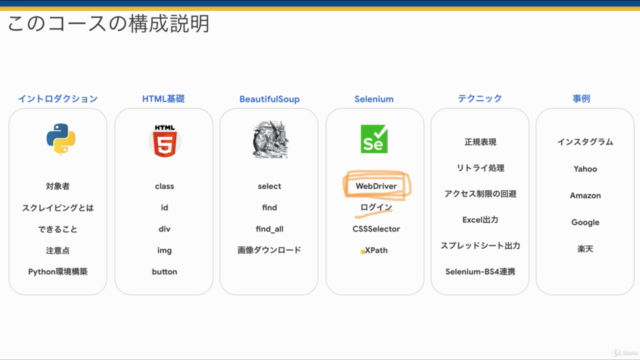Click Google in the examples card
The height and width of the screenshot is (360, 640).
pos(585,222)
